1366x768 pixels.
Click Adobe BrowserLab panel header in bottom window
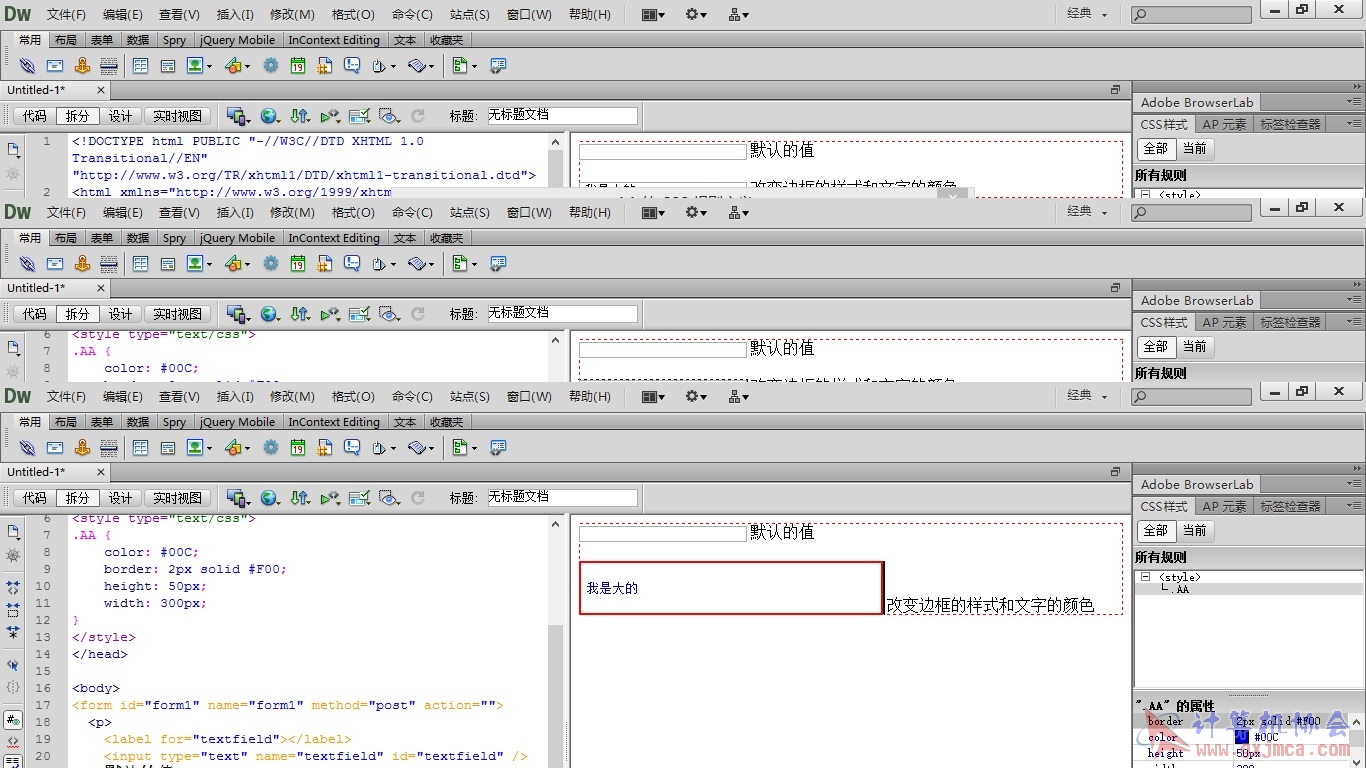click(x=1197, y=484)
